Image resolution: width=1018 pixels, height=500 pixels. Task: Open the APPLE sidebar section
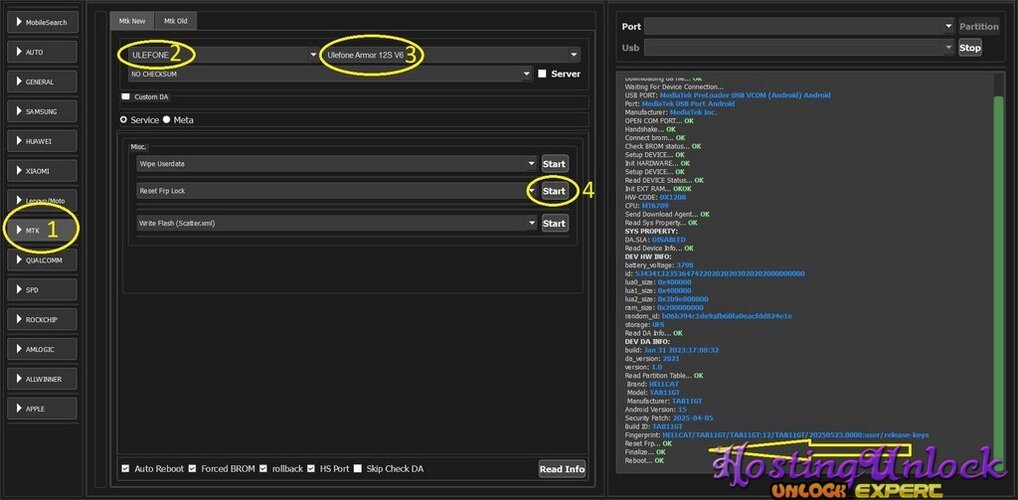coord(42,408)
